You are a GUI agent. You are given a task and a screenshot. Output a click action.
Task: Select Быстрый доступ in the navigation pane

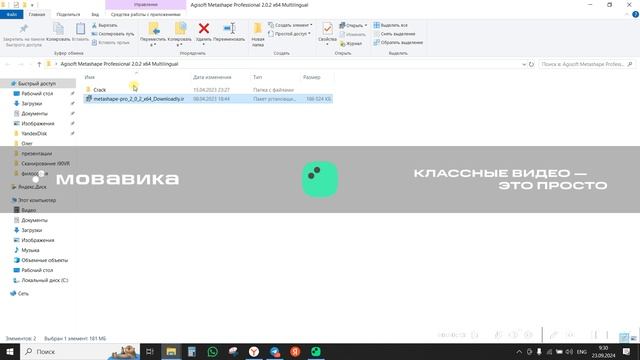point(37,83)
